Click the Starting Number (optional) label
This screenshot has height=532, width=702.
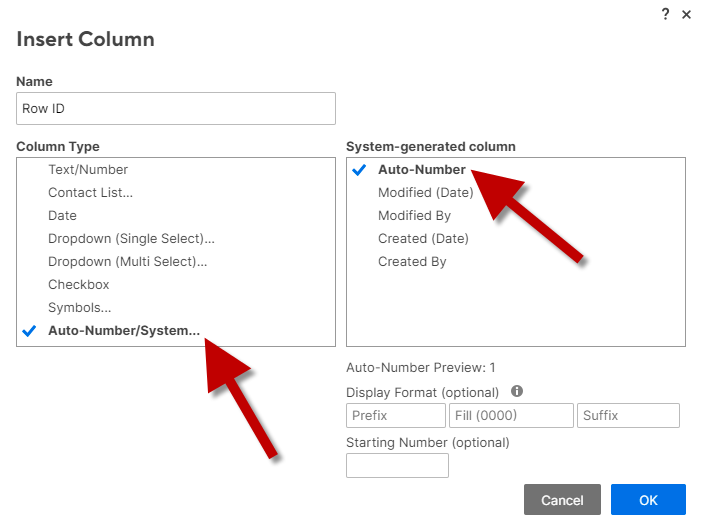pyautogui.click(x=428, y=443)
